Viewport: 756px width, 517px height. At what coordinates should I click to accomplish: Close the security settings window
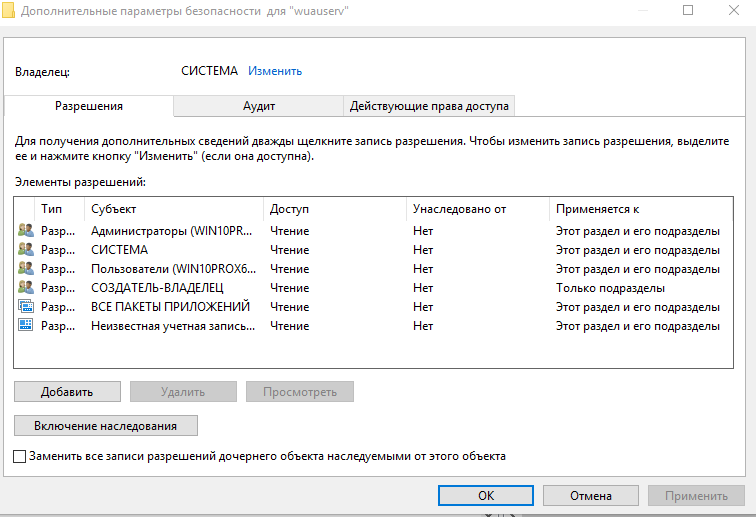pos(733,10)
